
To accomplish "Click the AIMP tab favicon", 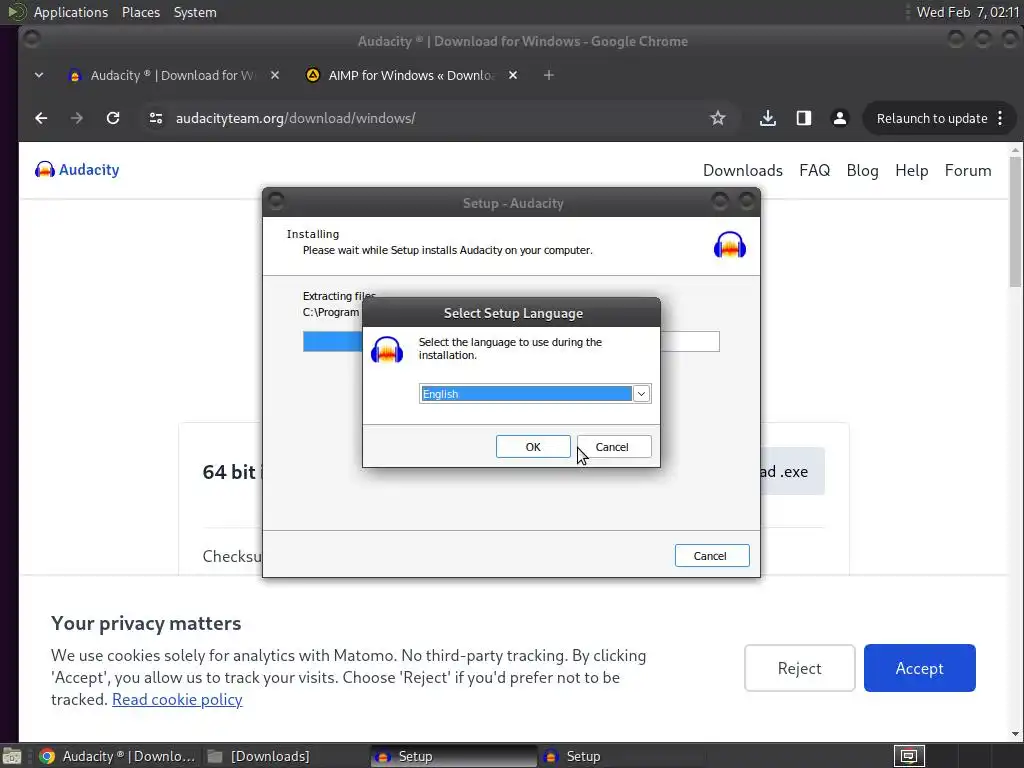I will [313, 76].
